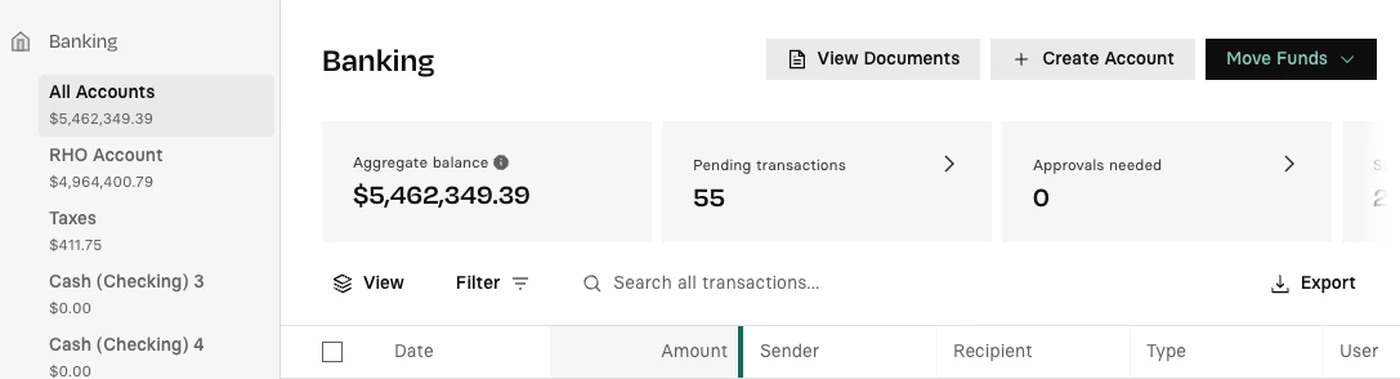This screenshot has width=1400, height=379.
Task: Expand Pending transactions with its chevron
Action: click(x=950, y=164)
